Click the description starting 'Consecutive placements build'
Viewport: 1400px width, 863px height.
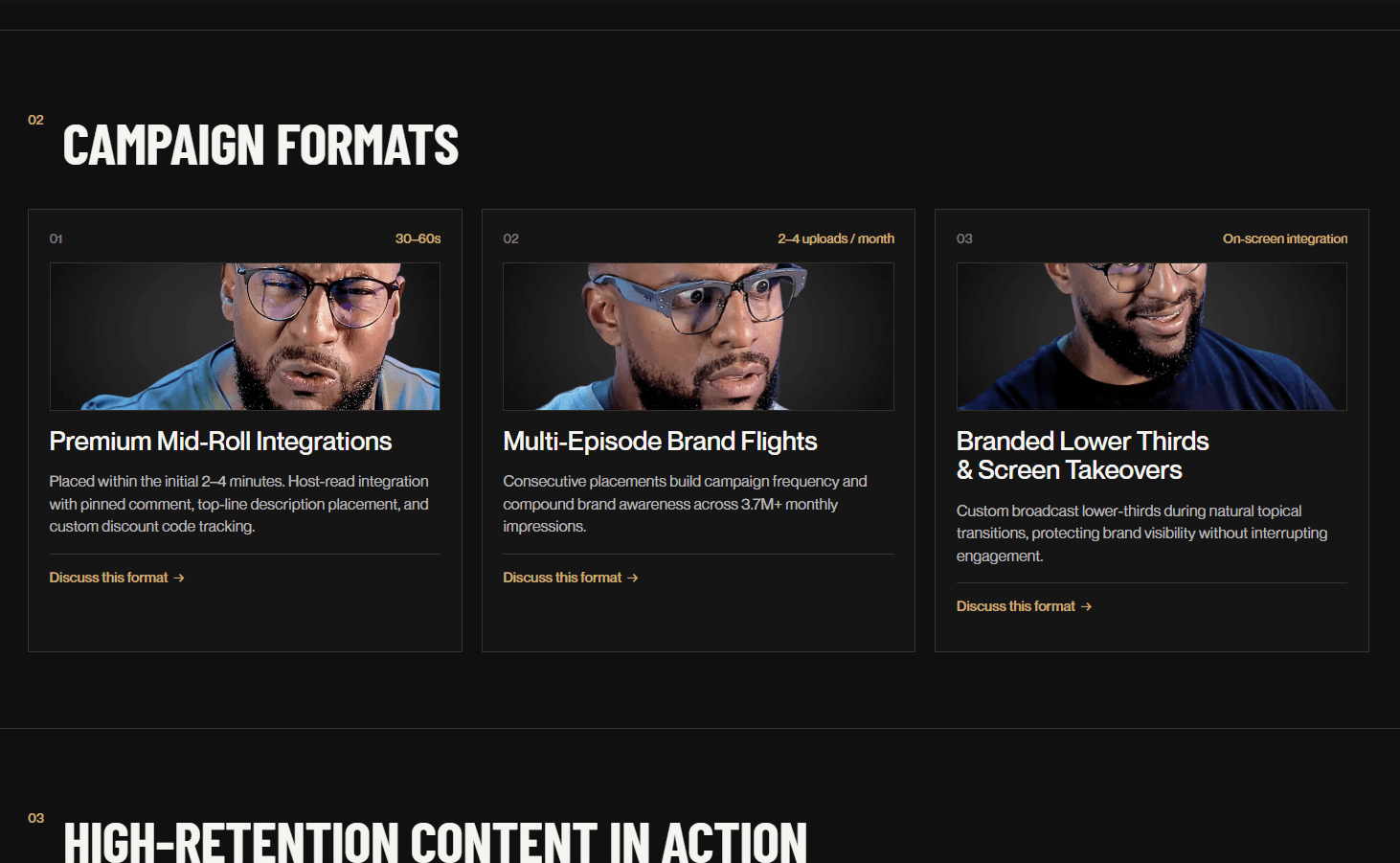[686, 504]
